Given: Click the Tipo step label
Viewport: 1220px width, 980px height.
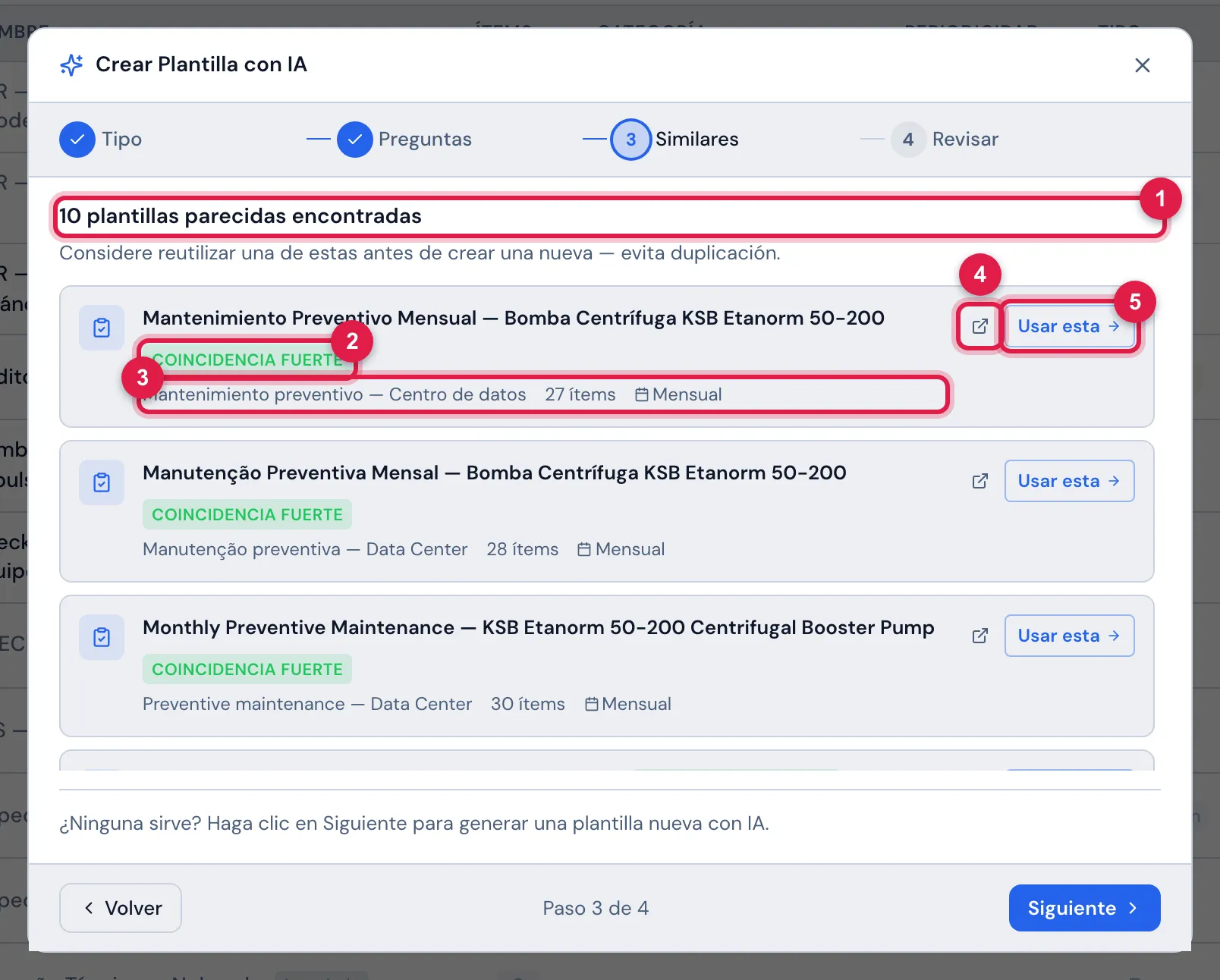Looking at the screenshot, I should pyautogui.click(x=122, y=140).
